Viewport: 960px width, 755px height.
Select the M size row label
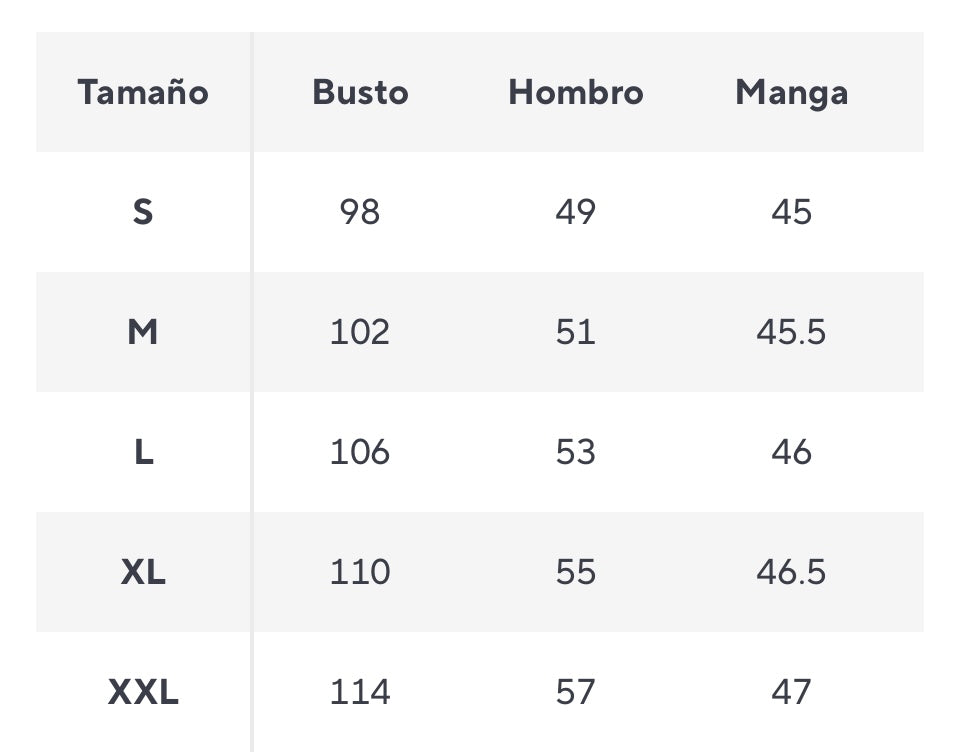click(x=143, y=332)
